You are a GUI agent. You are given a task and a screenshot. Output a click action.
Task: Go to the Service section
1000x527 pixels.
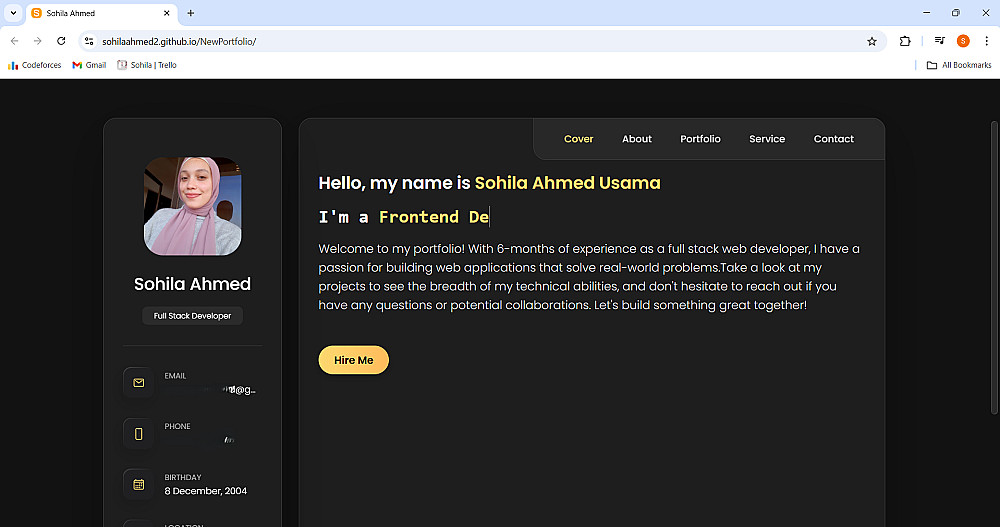tap(767, 139)
